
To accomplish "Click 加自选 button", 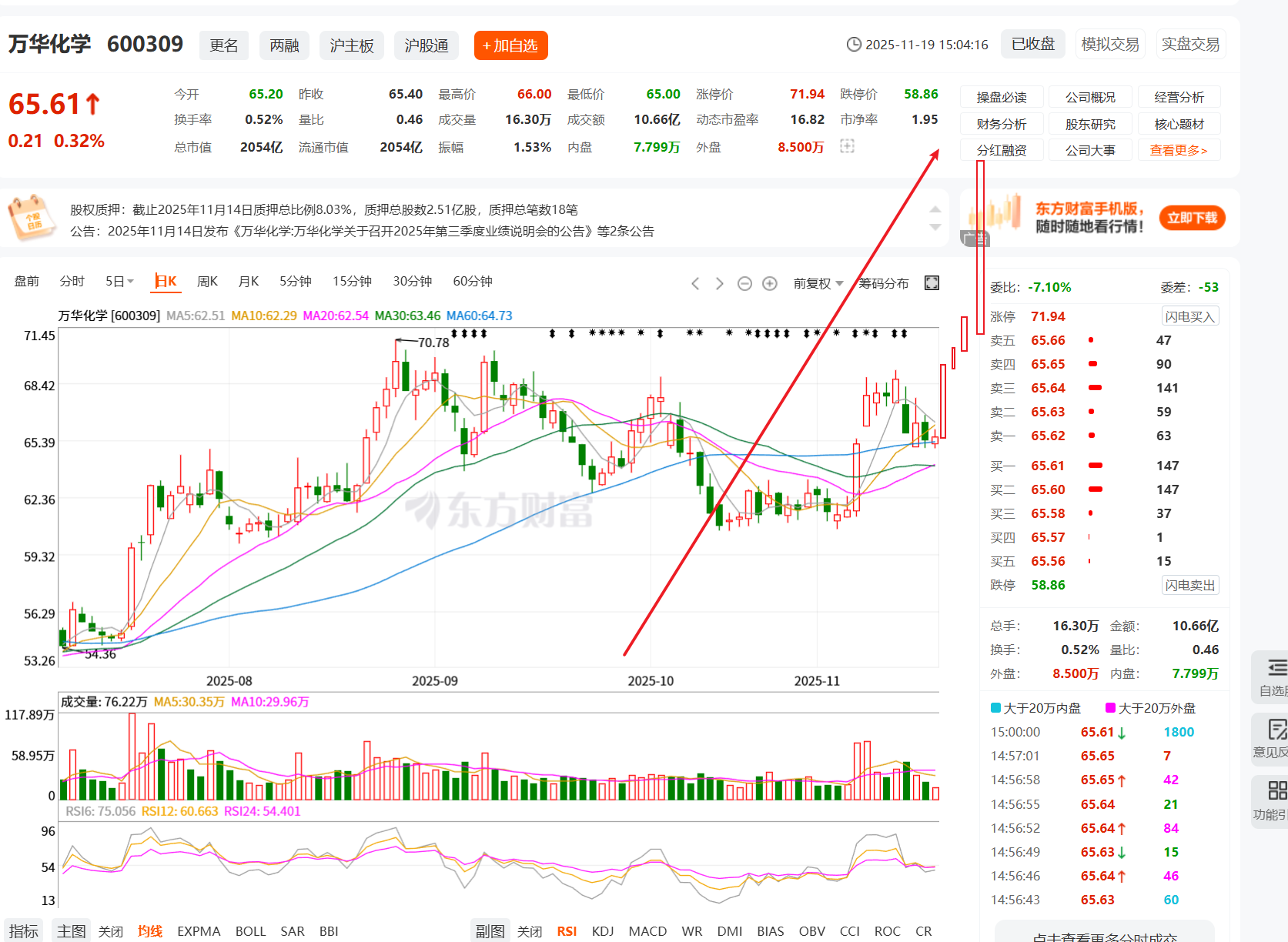I will [x=510, y=45].
